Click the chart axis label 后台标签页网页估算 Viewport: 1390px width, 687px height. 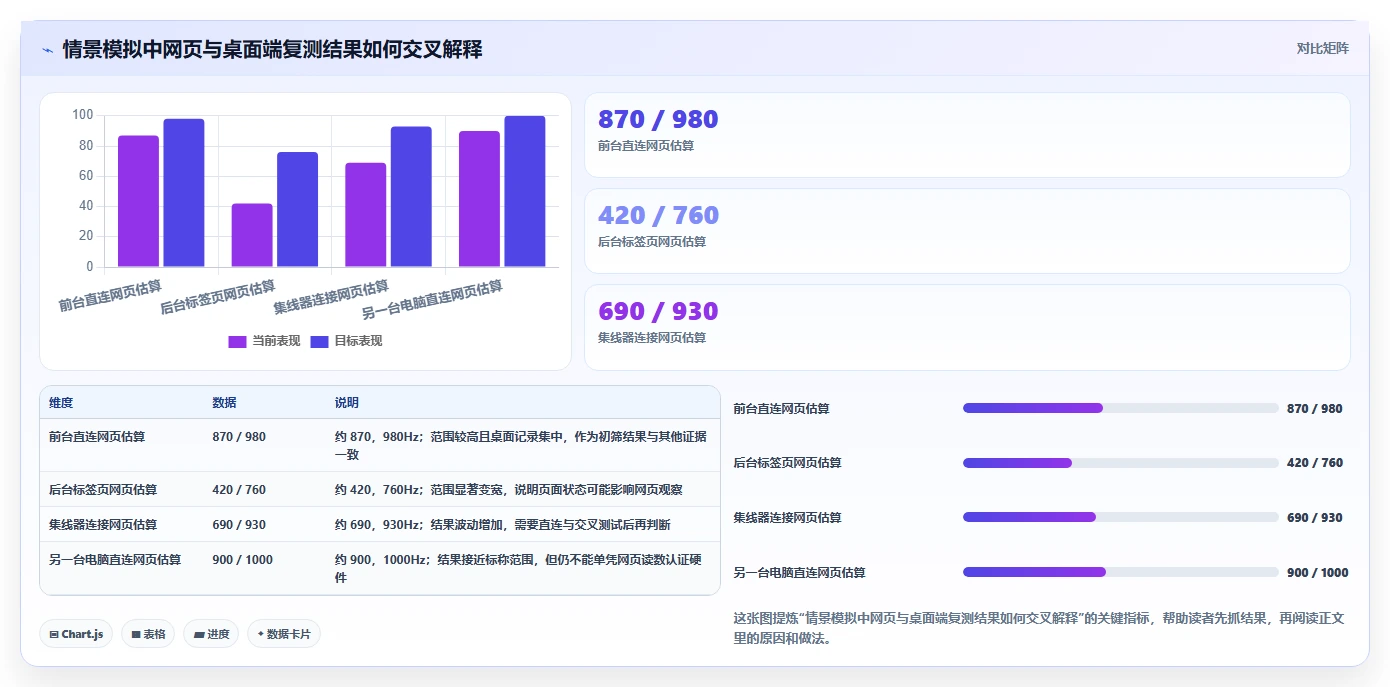click(218, 297)
